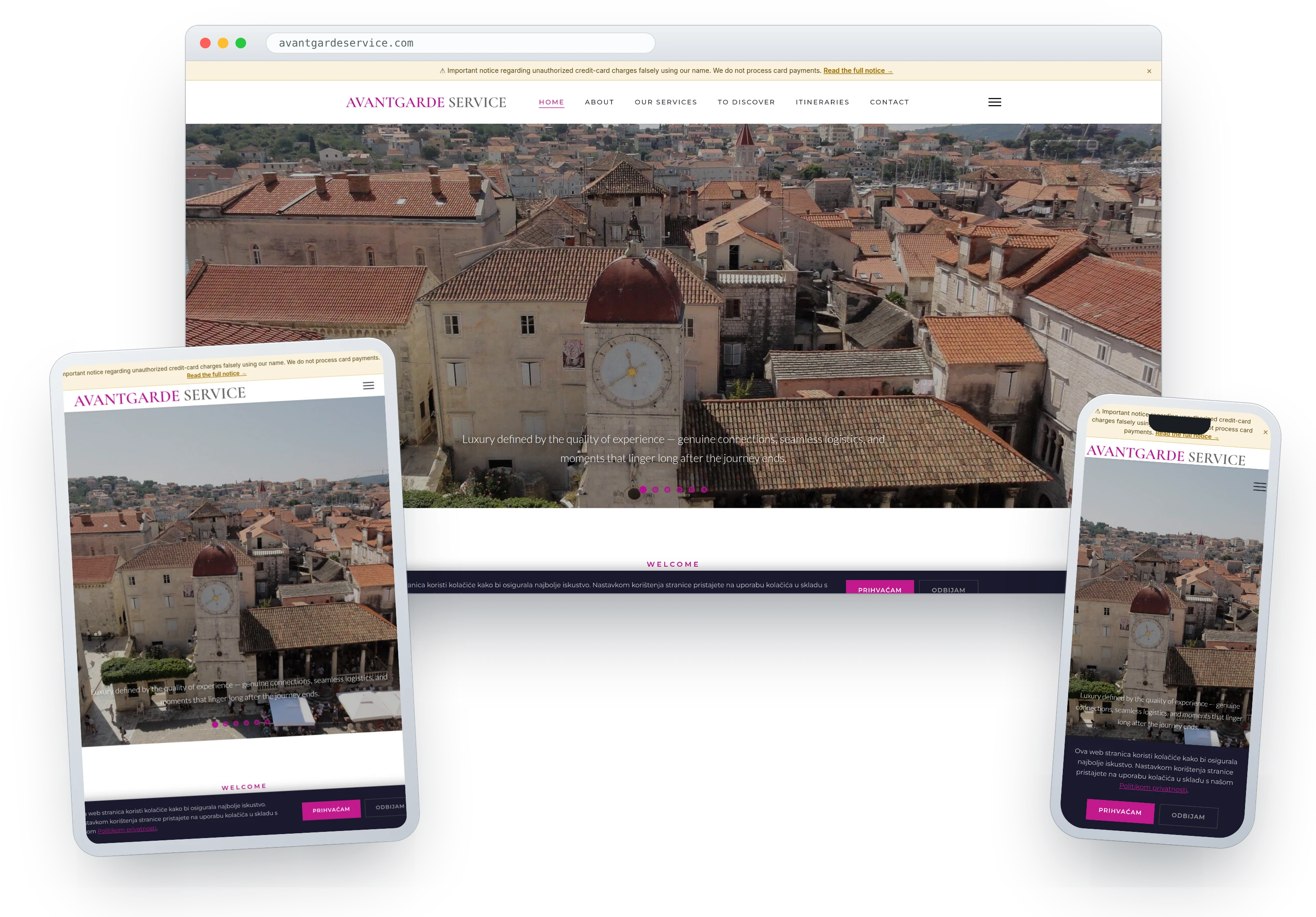
Task: Click green maximize dot in browser window
Action: 241,43
